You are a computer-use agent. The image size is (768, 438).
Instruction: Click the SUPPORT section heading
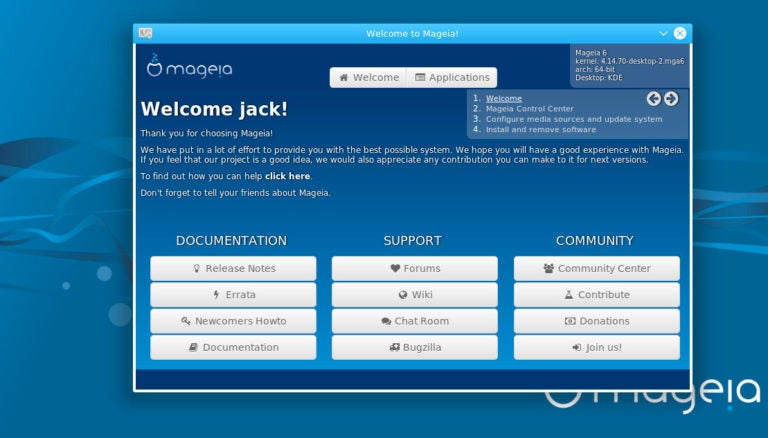coord(412,241)
